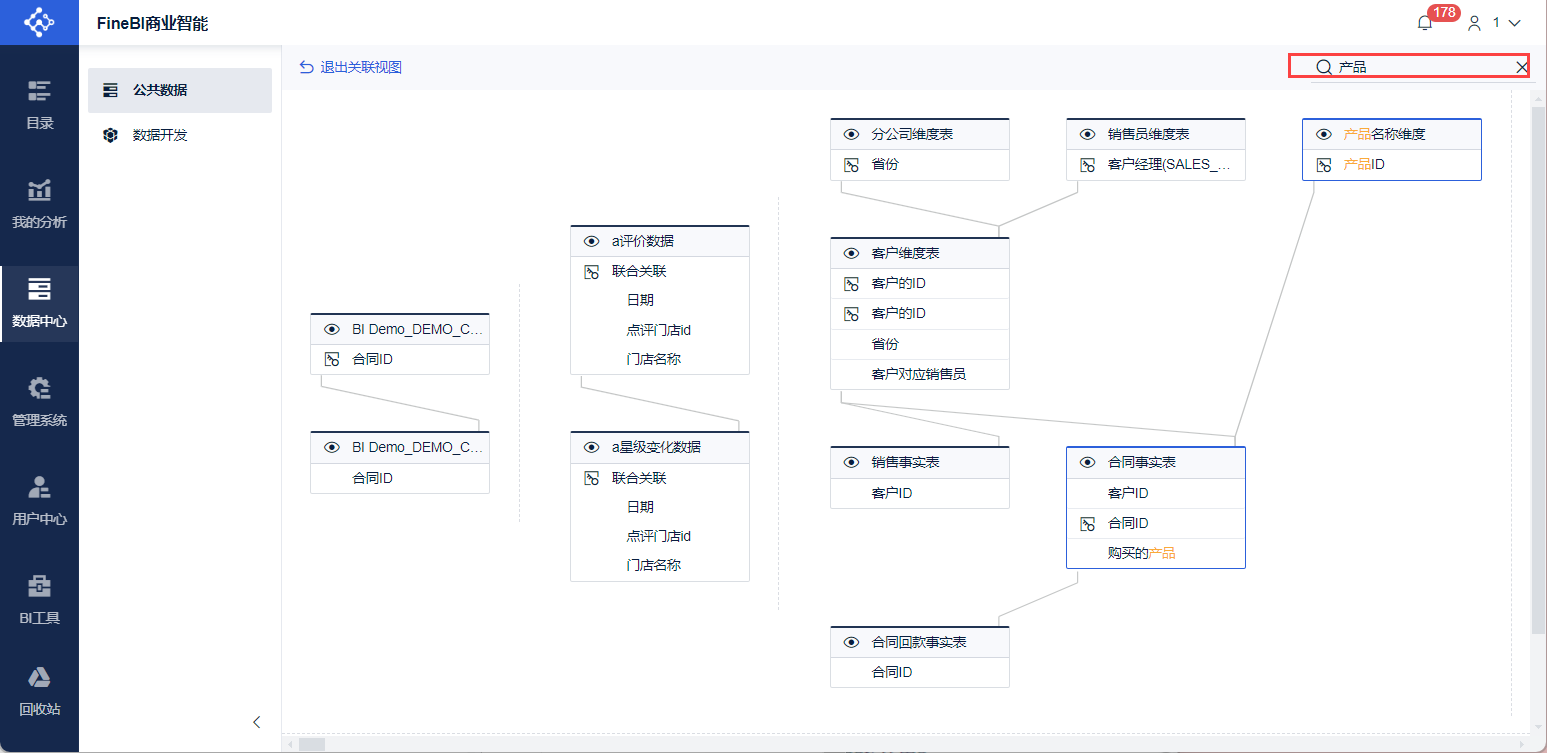
Task: Click the relation icon beside 省份 in 分公司维度表
Action: [852, 165]
